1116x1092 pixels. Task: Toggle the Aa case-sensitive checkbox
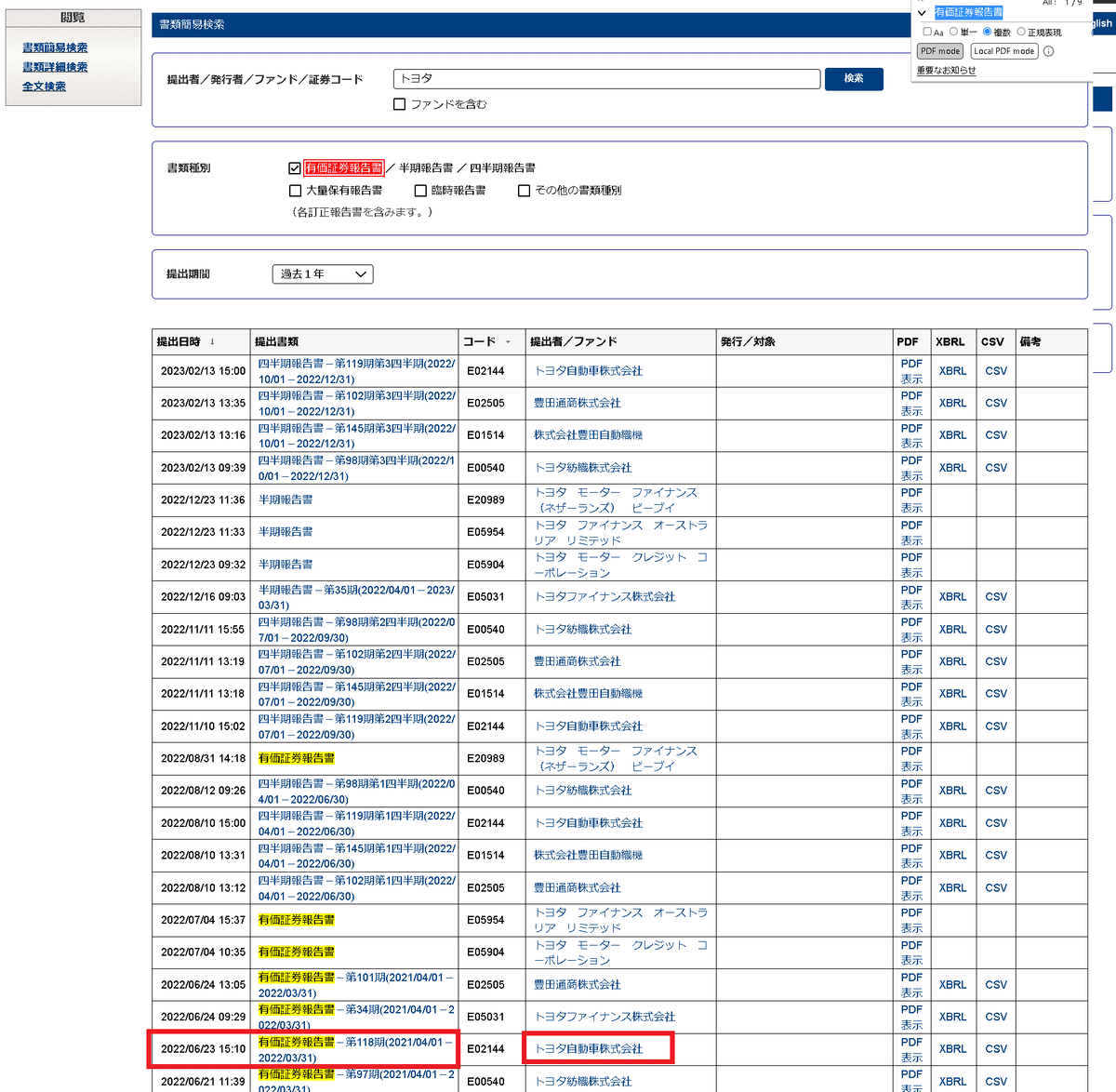(x=927, y=32)
